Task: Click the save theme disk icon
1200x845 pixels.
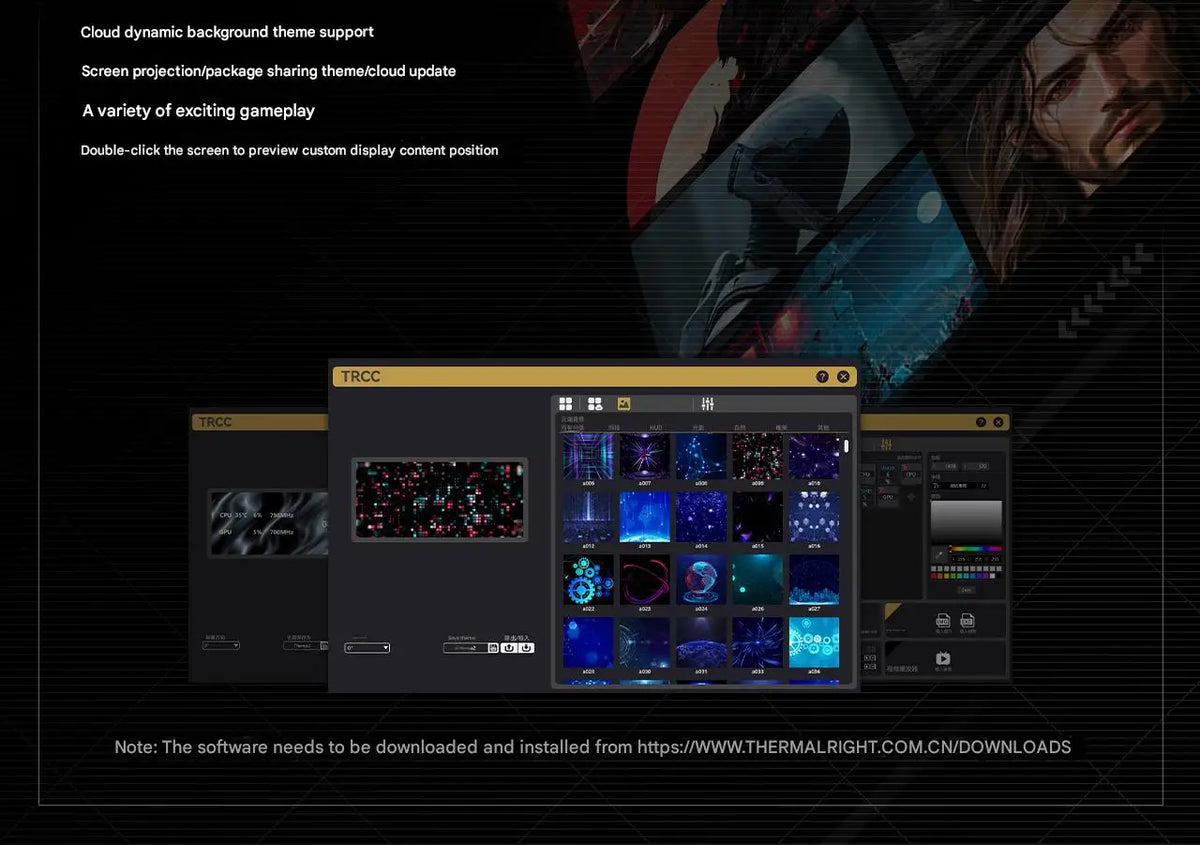Action: tap(493, 648)
